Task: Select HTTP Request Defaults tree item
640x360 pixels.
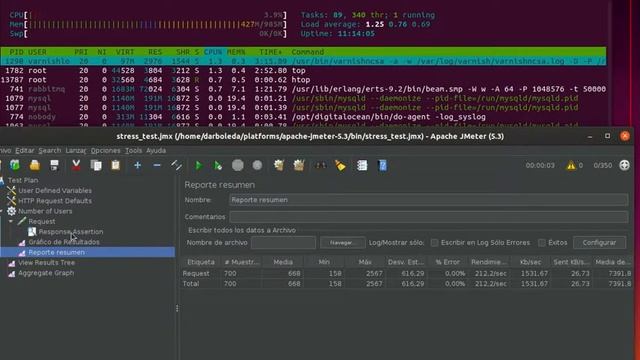Action: 55,201
